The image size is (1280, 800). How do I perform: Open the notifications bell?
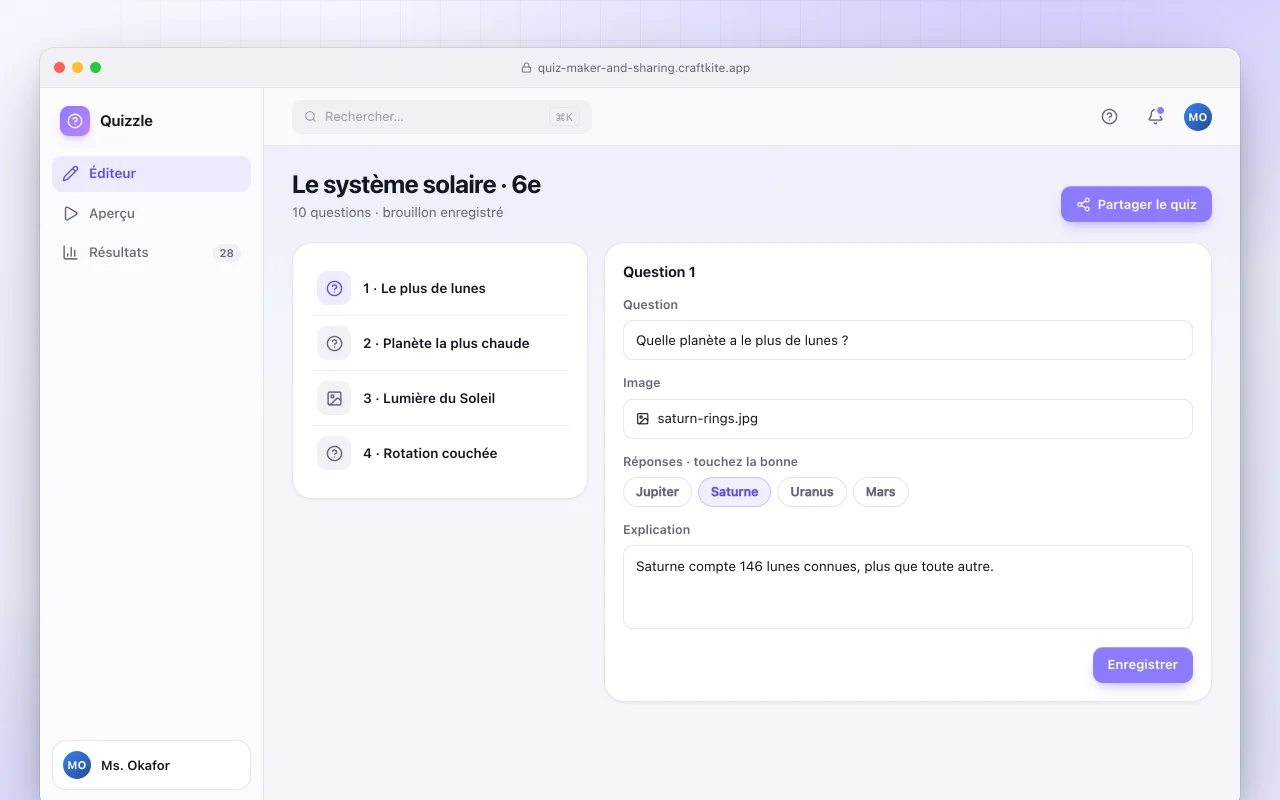coord(1155,117)
